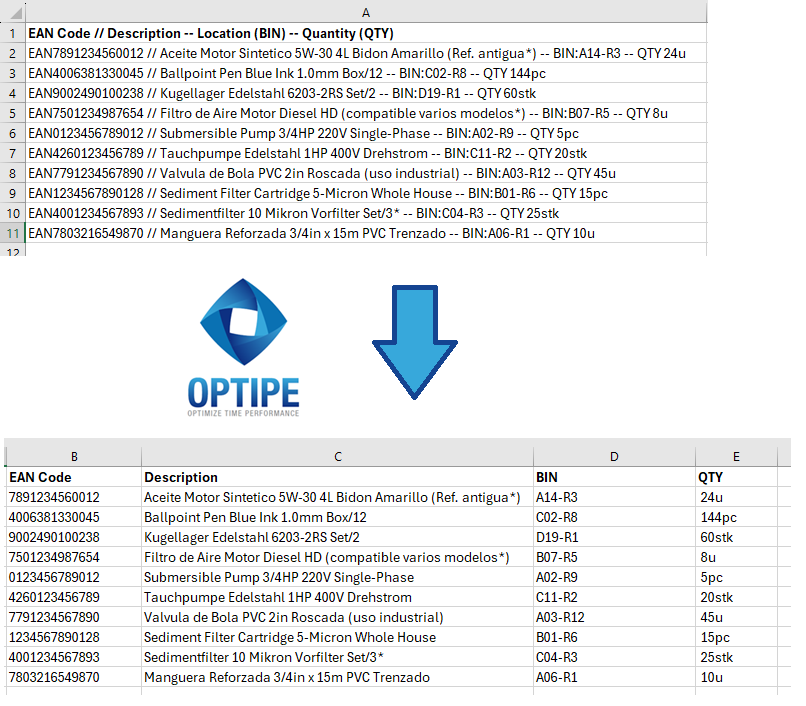Select row 2 header number
Viewport: 806px width, 706px height.
pos(12,53)
